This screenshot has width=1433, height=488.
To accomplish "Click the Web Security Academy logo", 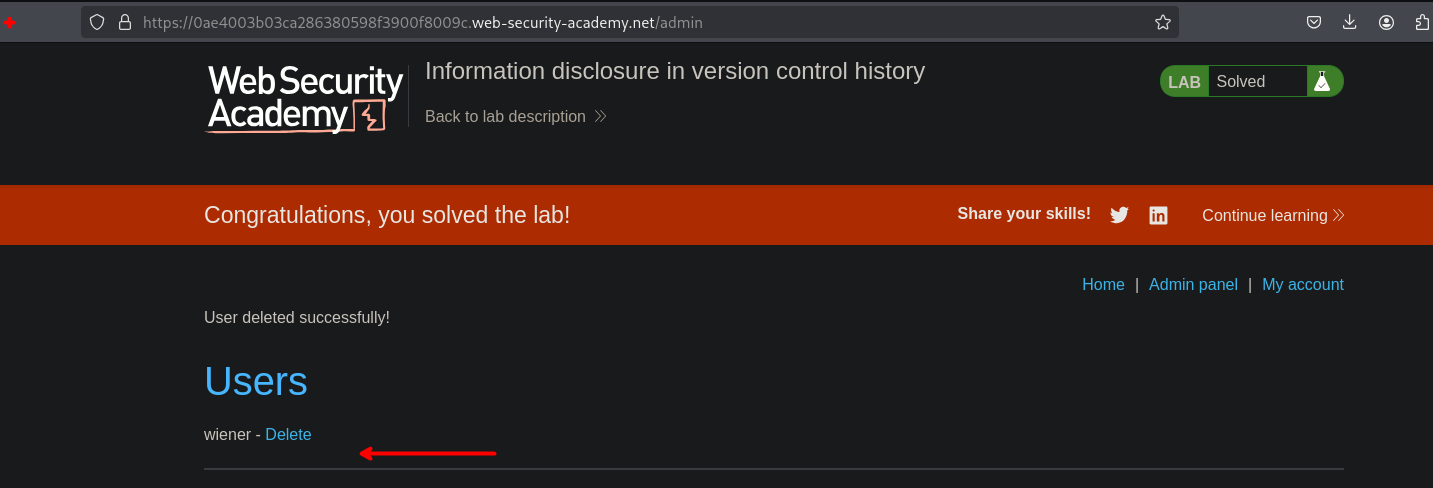I will [305, 98].
